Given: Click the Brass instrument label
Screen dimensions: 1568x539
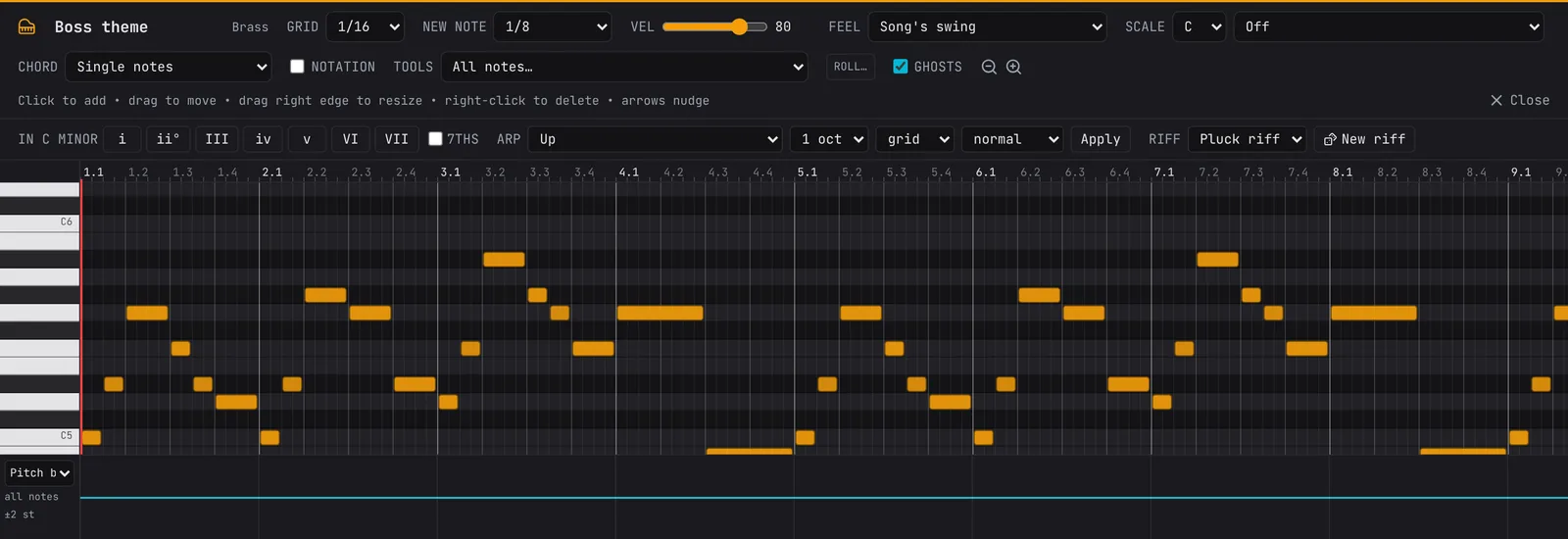Looking at the screenshot, I should pos(250,27).
